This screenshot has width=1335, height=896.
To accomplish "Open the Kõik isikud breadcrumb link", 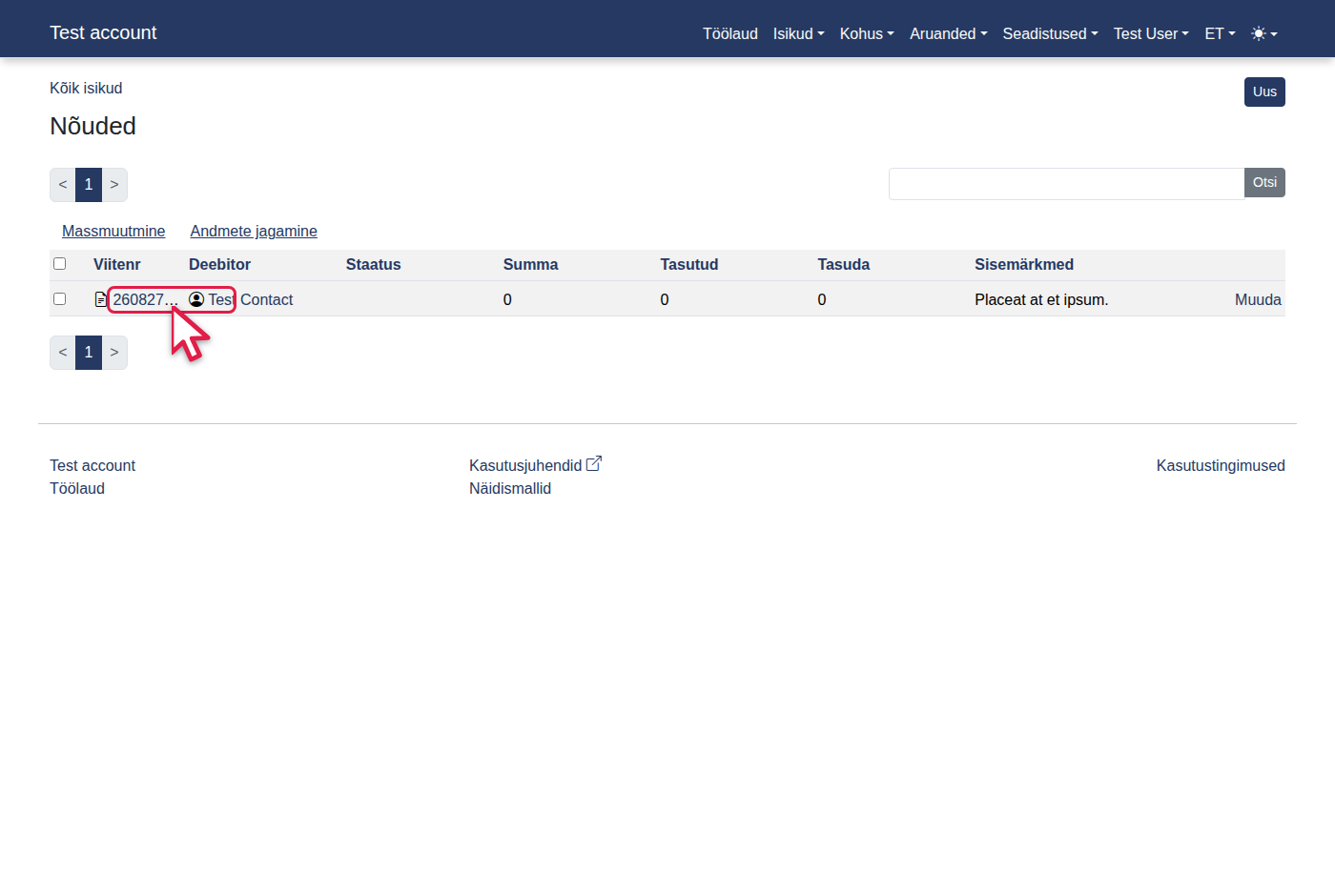I will [x=86, y=88].
